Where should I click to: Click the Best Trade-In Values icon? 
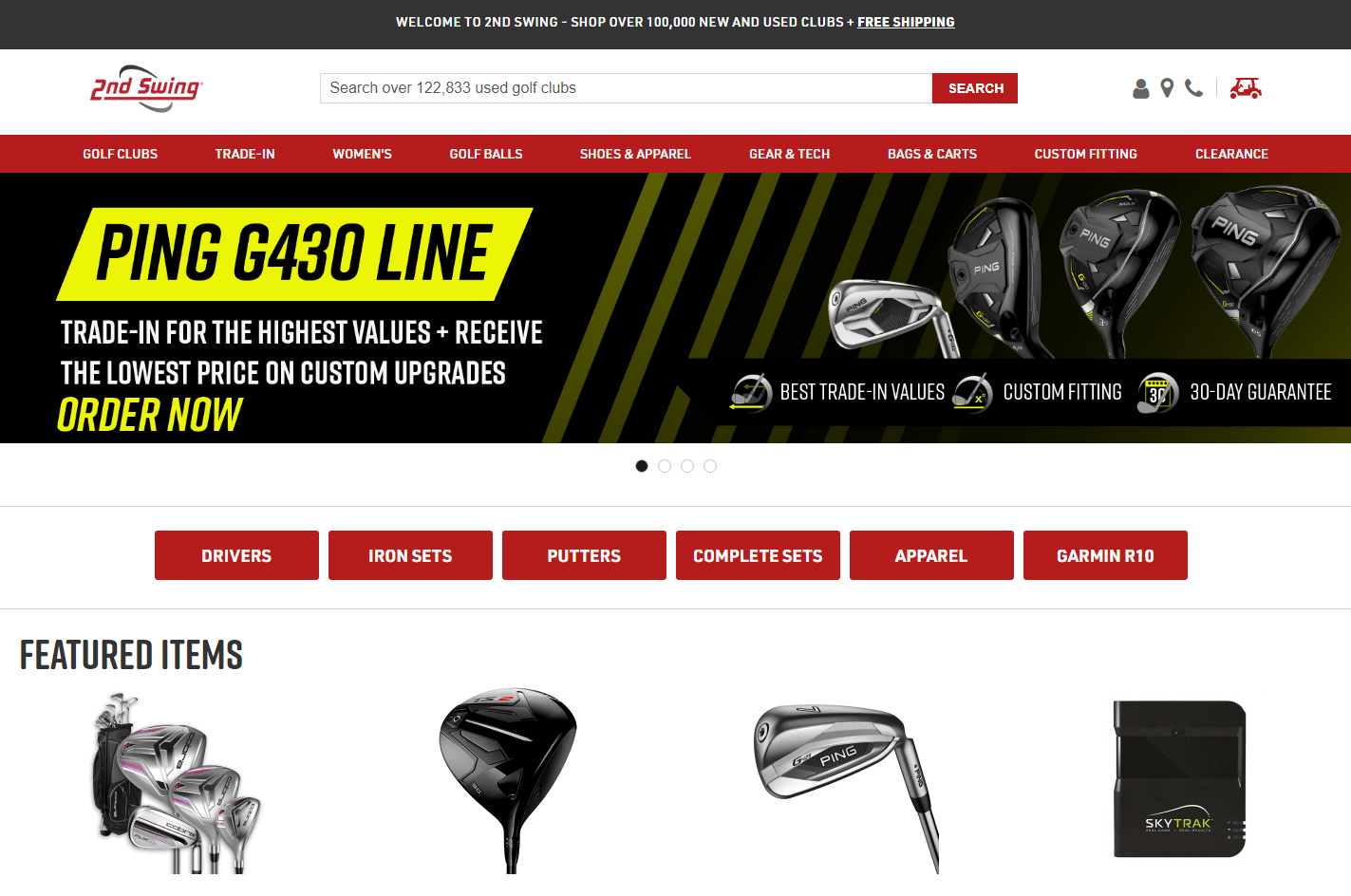coord(751,392)
